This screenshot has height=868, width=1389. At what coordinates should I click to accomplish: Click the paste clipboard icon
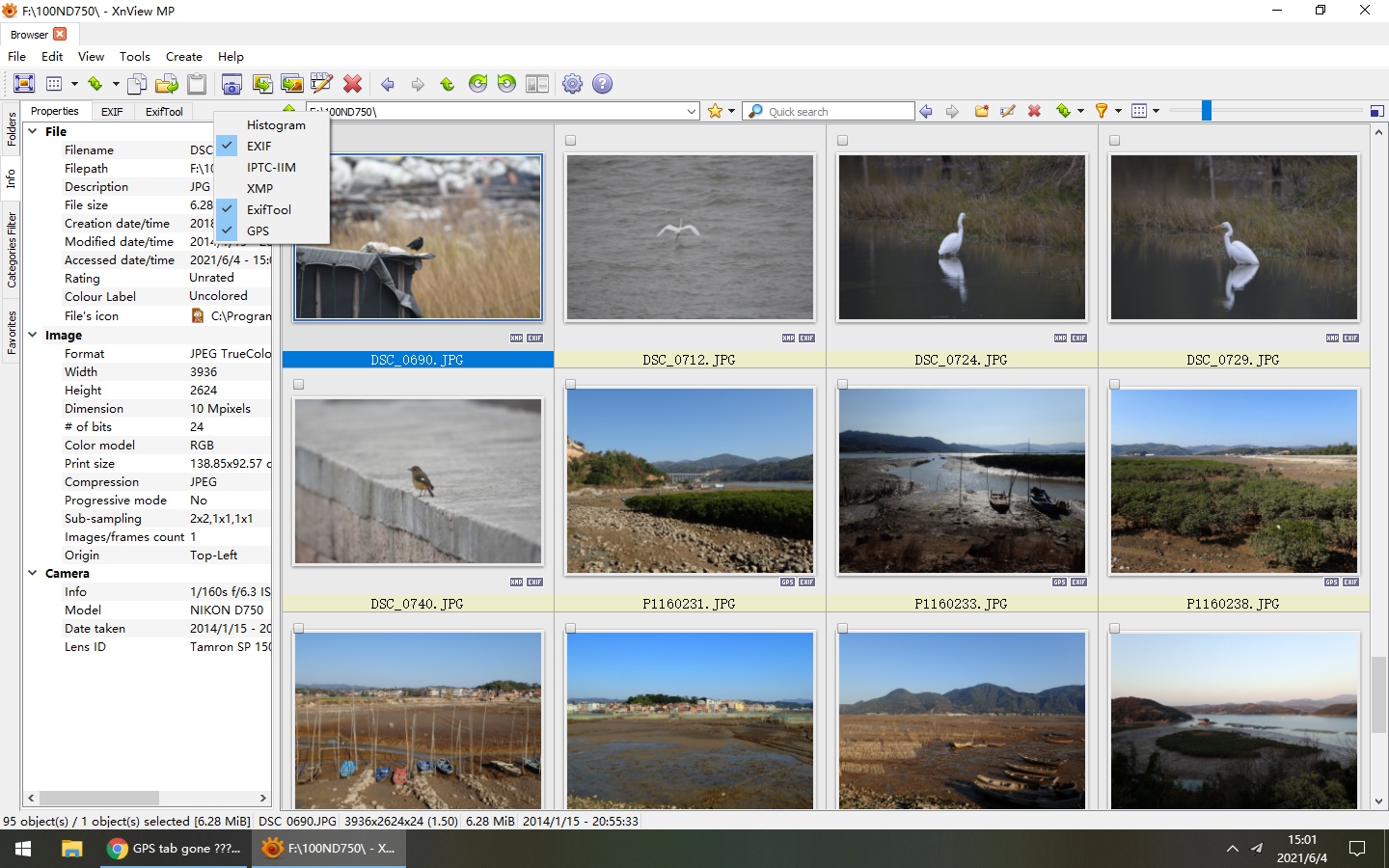pos(197,84)
